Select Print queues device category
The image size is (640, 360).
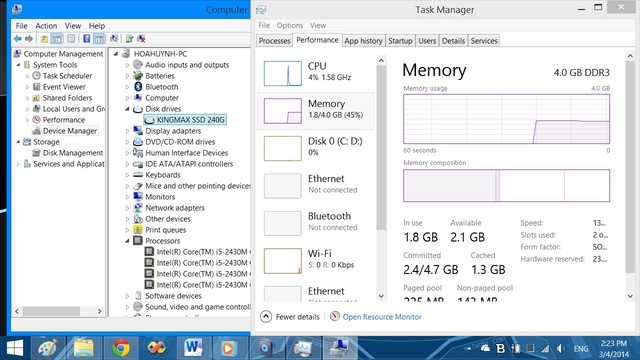click(x=165, y=230)
